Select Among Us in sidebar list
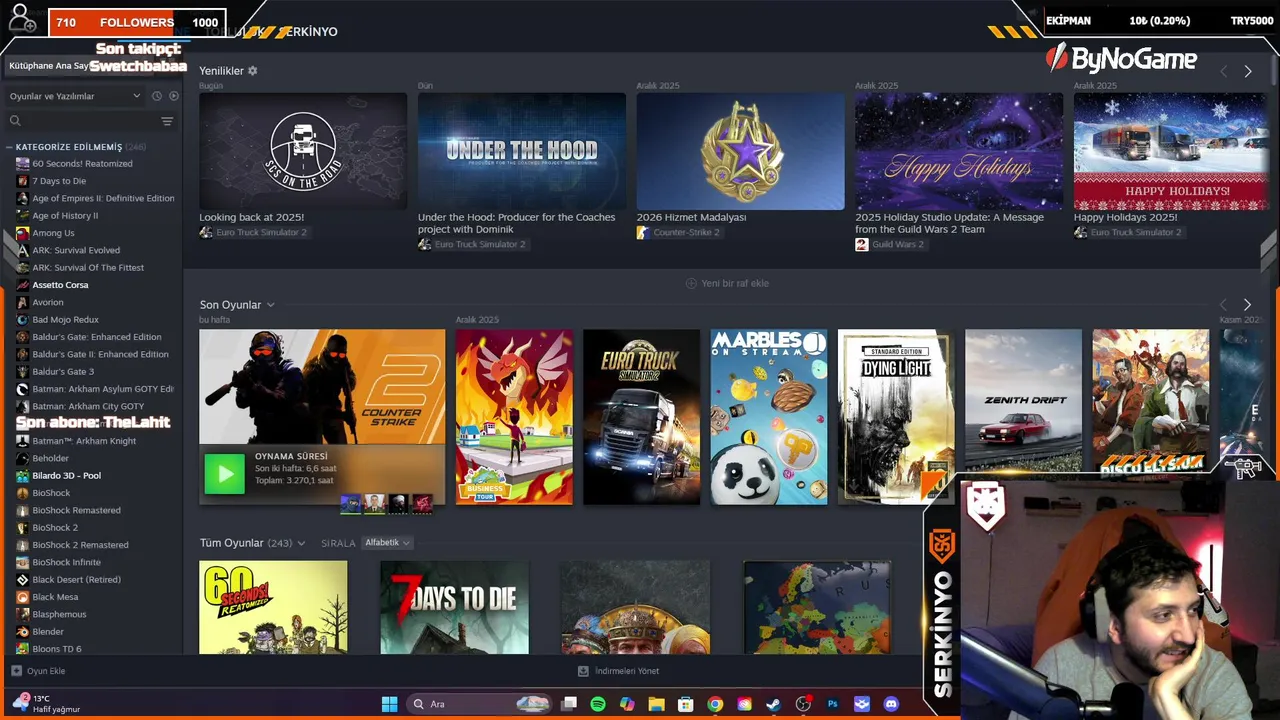Screen dimensions: 1280x720 coord(53,233)
